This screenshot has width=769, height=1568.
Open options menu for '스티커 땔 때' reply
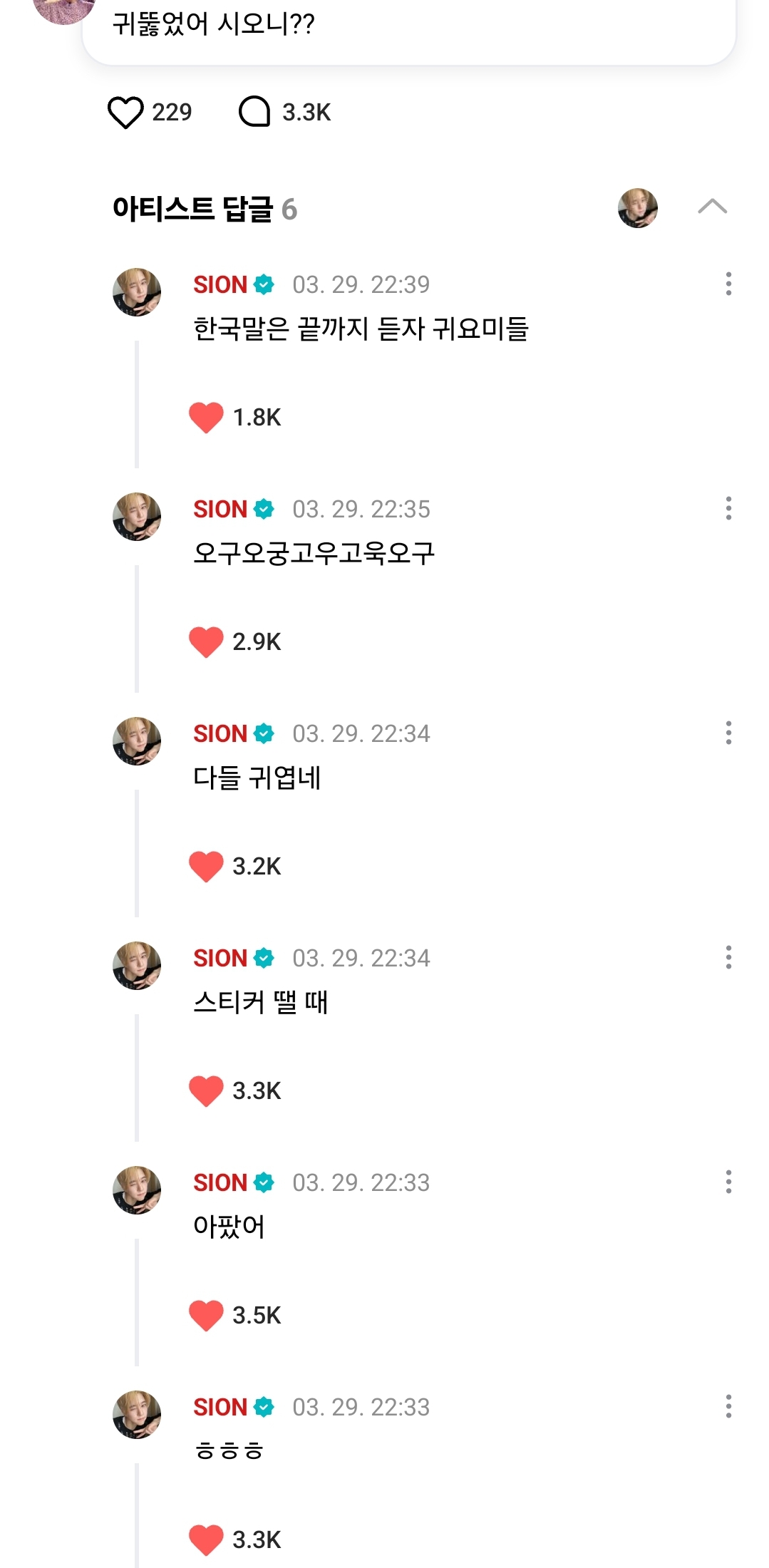pyautogui.click(x=728, y=957)
